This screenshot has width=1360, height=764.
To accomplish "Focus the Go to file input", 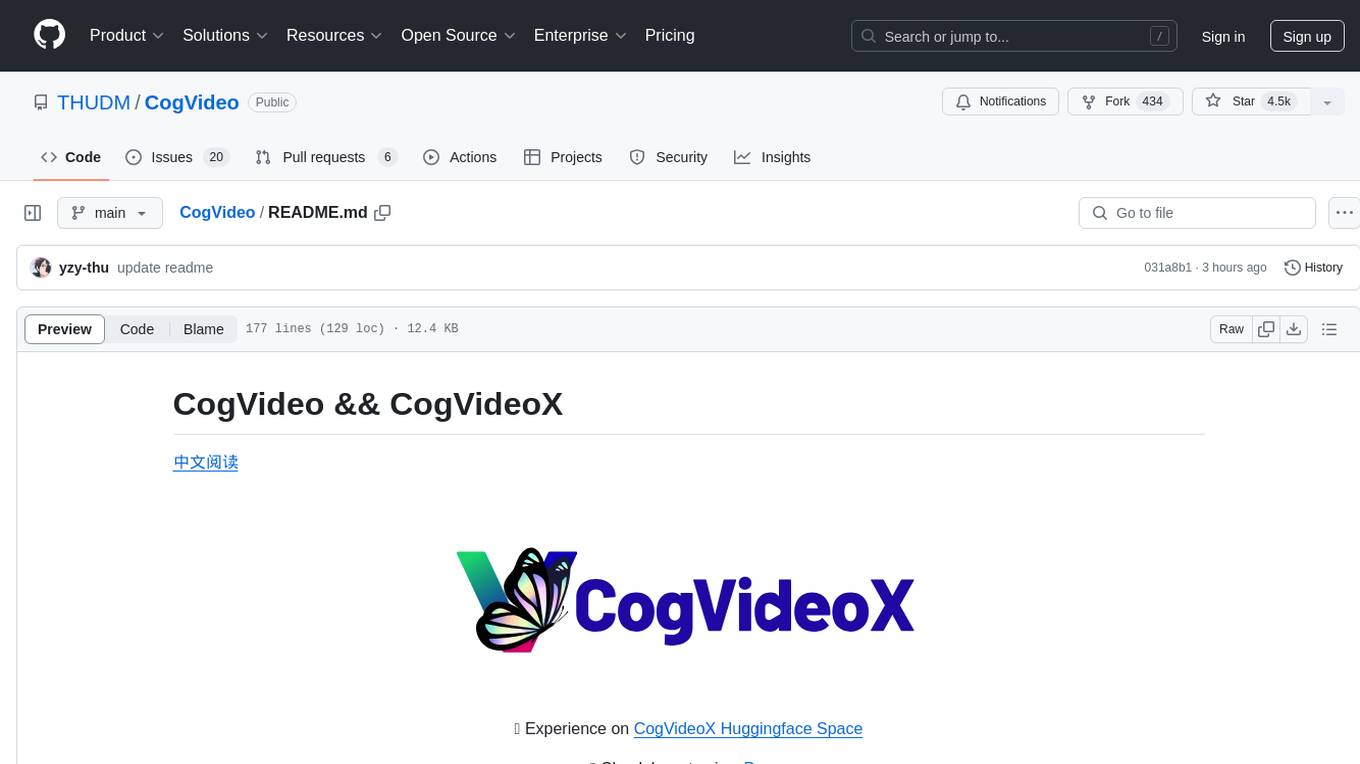I will (1197, 213).
